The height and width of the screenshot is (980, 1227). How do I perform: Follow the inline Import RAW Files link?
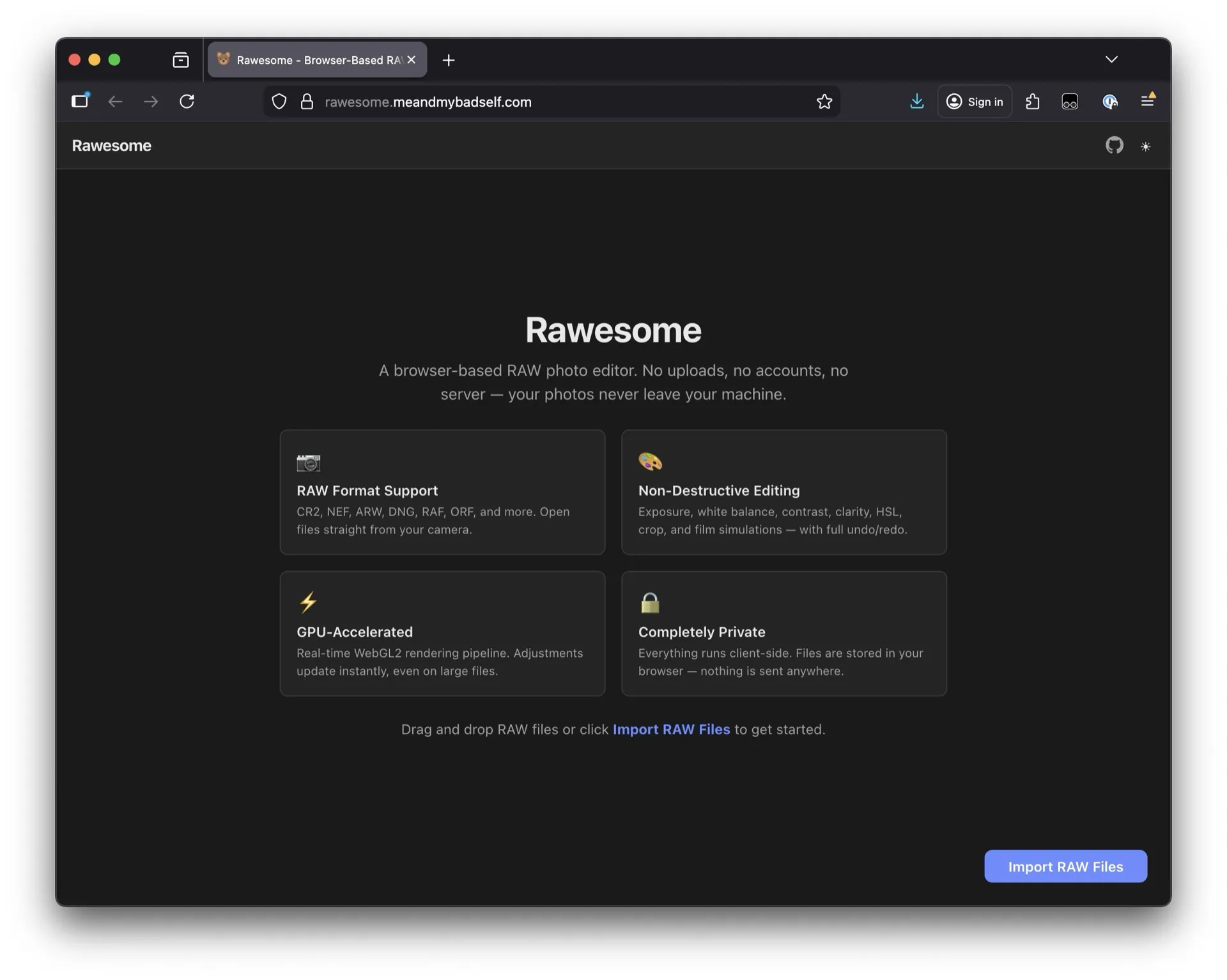tap(671, 729)
